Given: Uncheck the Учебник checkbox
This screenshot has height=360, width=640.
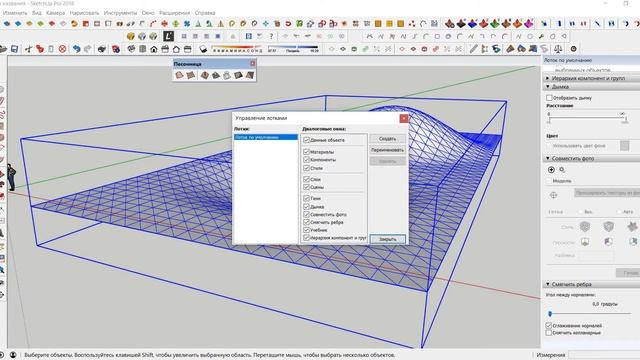Looking at the screenshot, I should tap(307, 230).
